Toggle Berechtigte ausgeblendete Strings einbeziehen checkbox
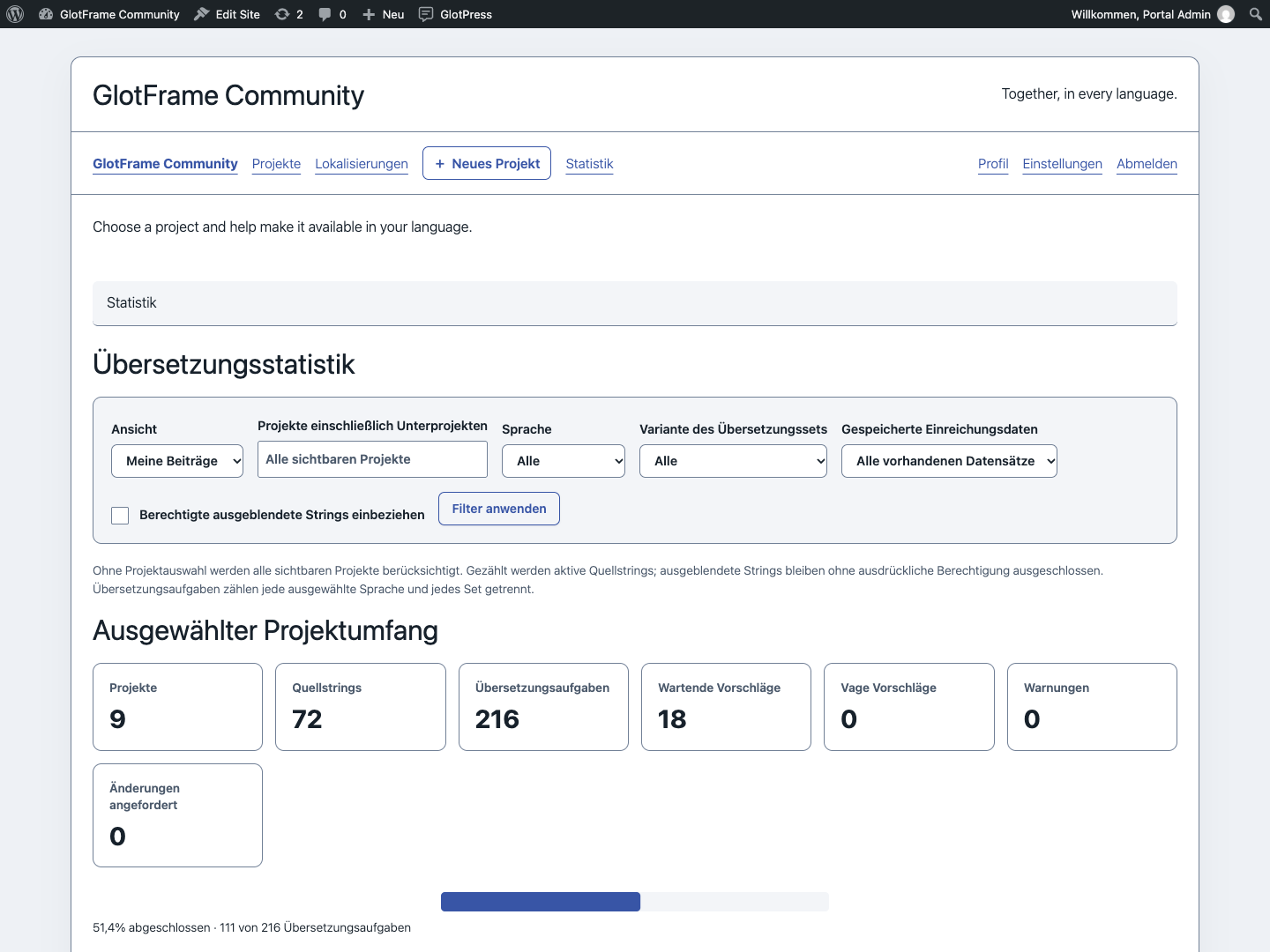Screen dimensions: 1270x952 tap(120, 516)
